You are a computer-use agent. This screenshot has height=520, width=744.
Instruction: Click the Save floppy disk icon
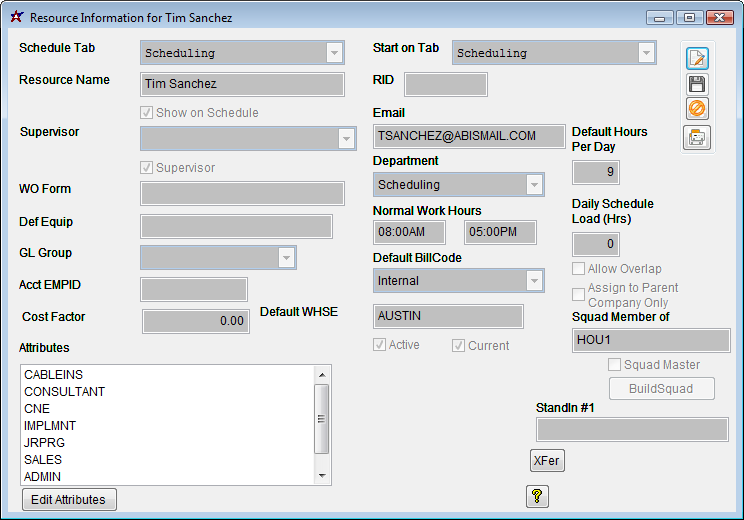pyautogui.click(x=697, y=85)
